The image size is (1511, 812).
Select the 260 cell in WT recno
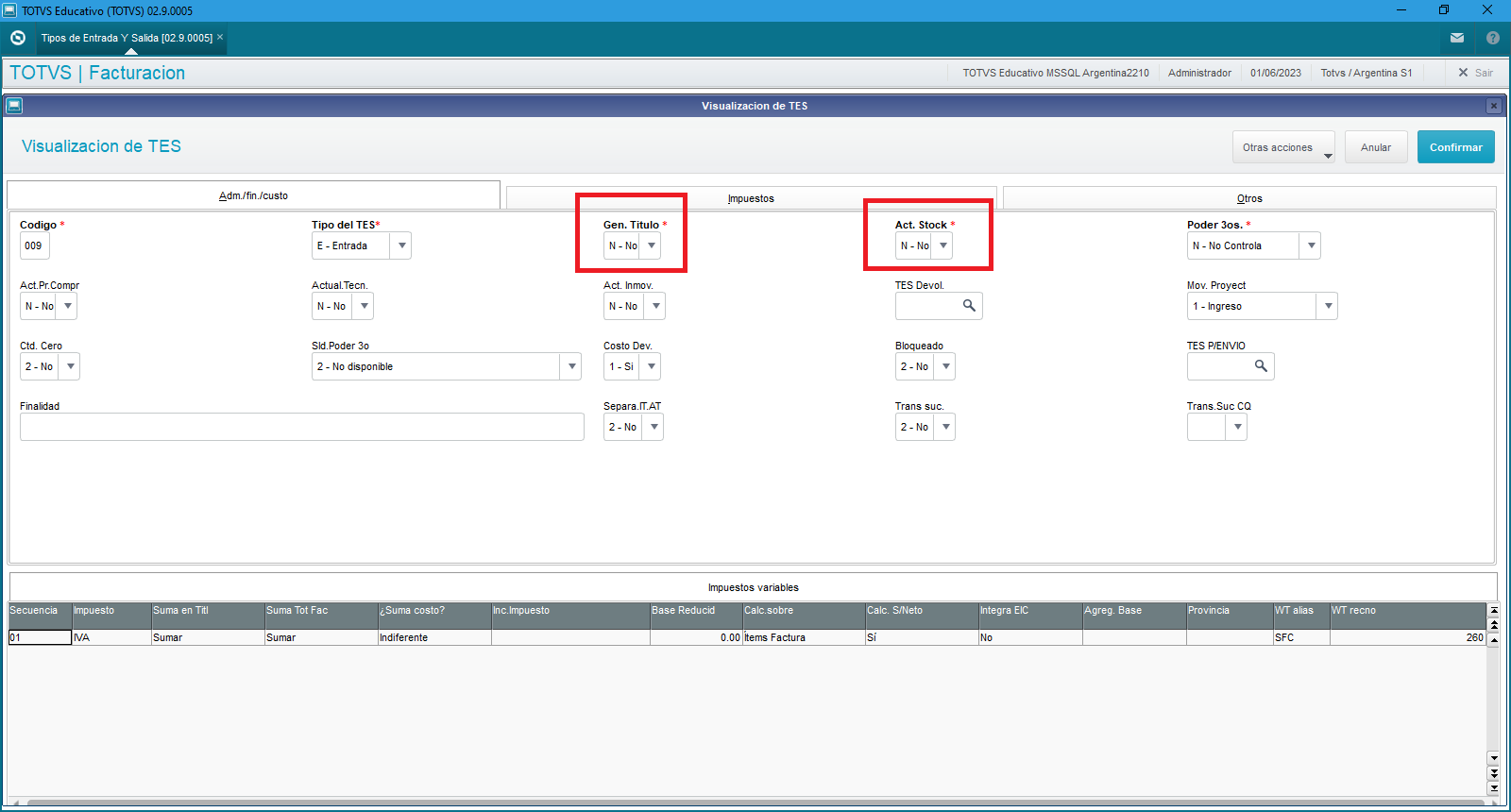pyautogui.click(x=1408, y=637)
